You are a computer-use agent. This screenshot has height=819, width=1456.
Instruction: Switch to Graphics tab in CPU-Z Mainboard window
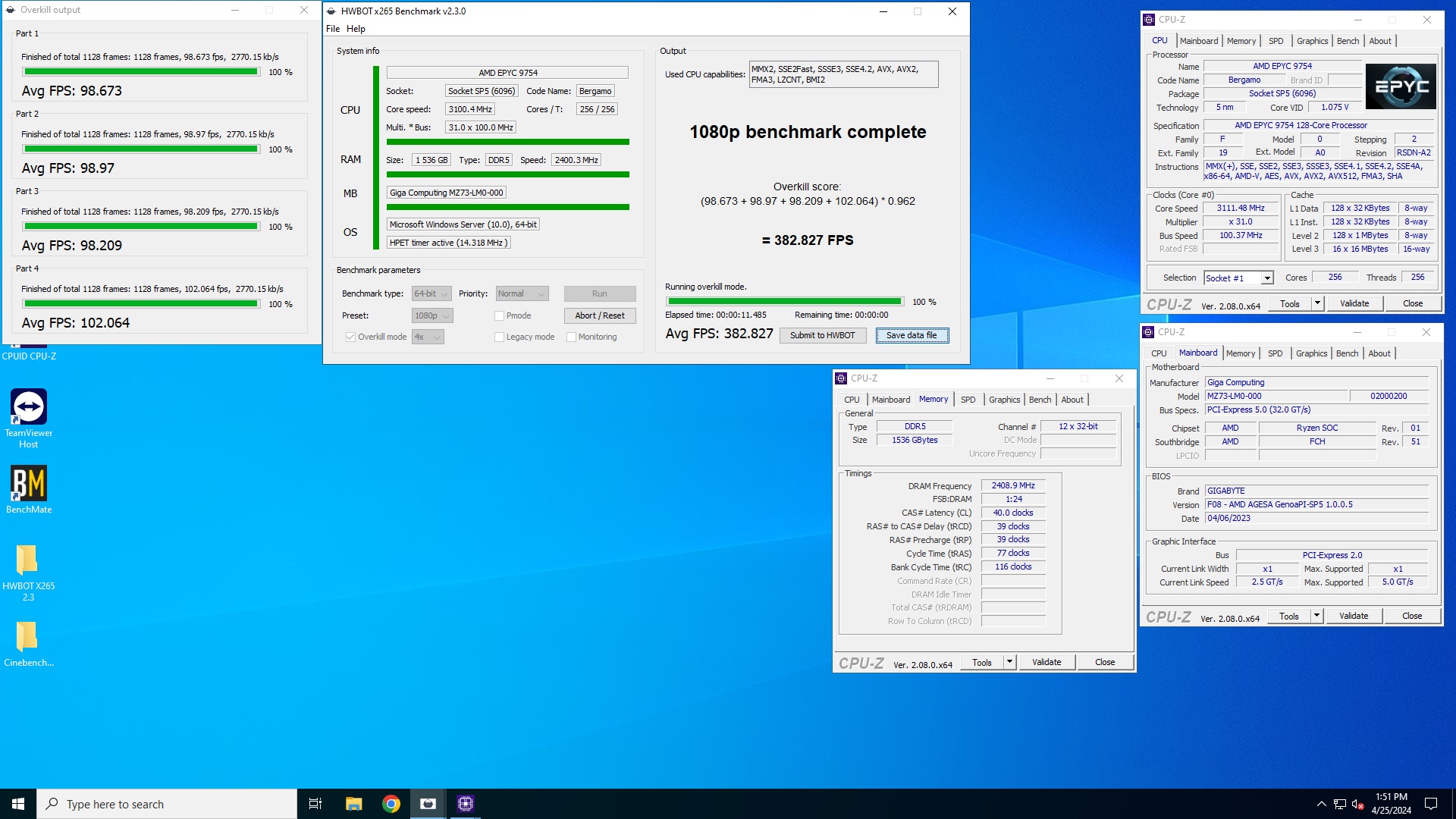1312,353
